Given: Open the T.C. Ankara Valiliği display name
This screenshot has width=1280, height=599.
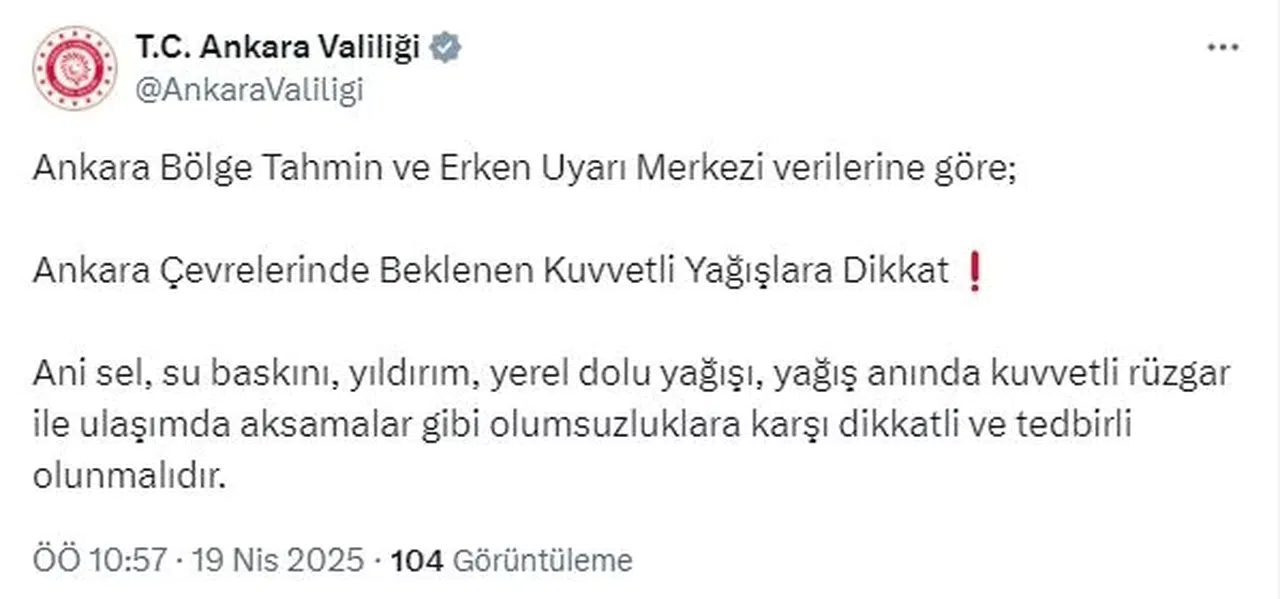Looking at the screenshot, I should pyautogui.click(x=276, y=47).
